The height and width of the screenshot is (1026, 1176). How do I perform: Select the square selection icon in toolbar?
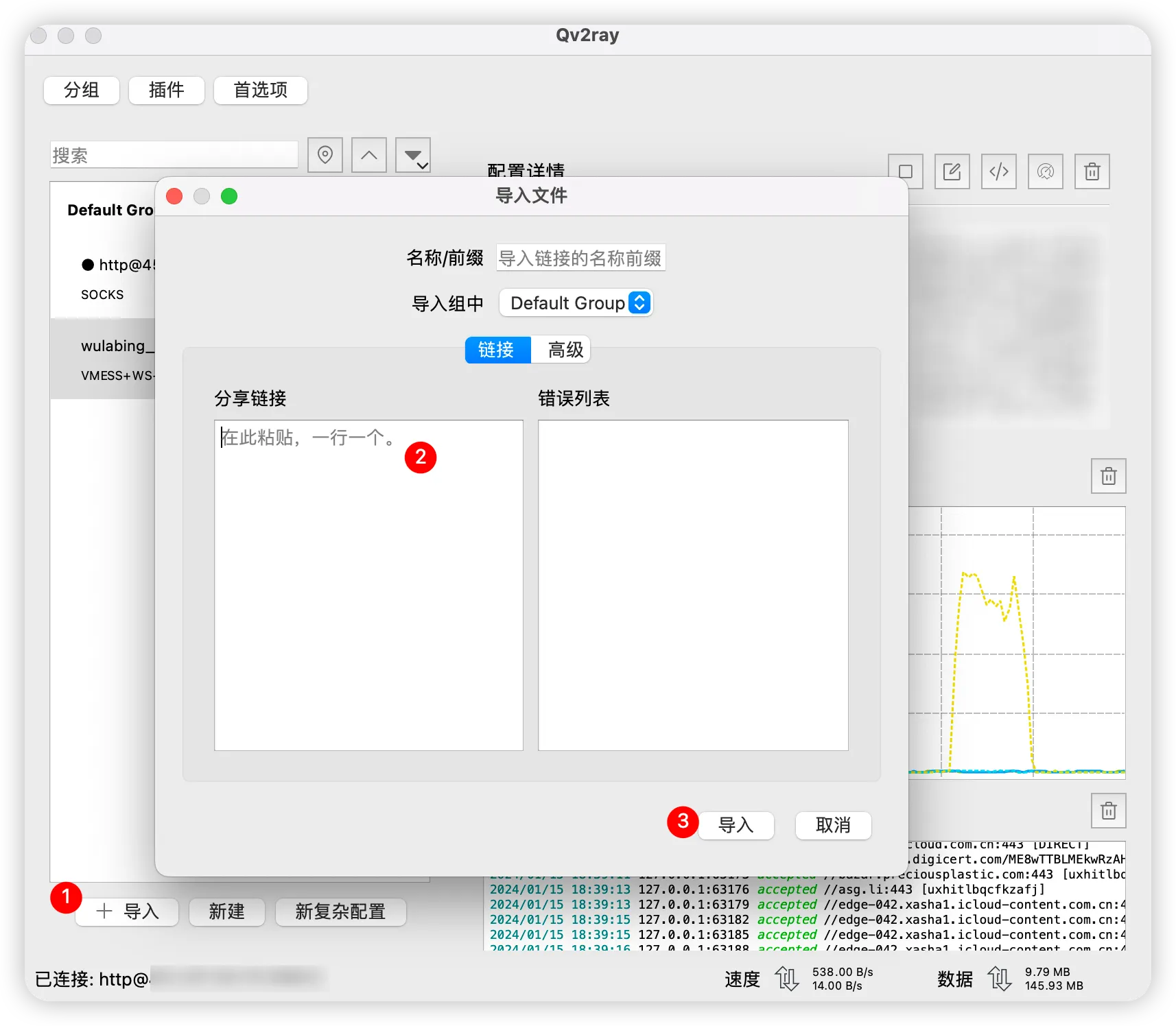[x=906, y=171]
